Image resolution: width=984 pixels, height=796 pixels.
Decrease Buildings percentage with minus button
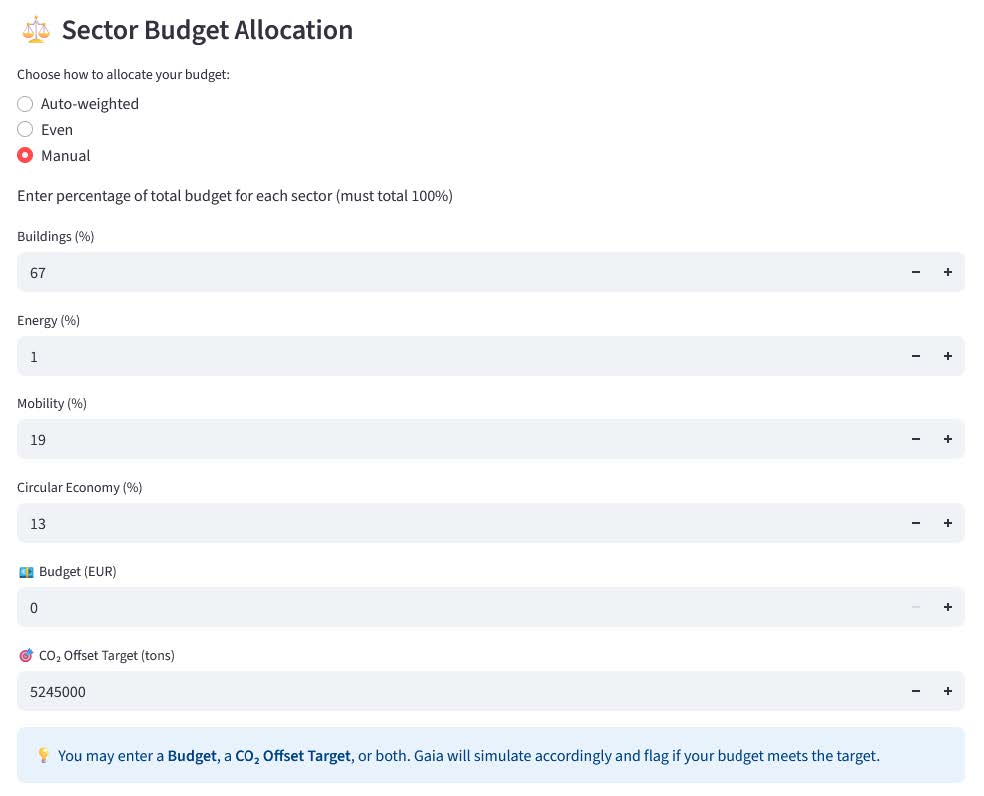pyautogui.click(x=915, y=272)
